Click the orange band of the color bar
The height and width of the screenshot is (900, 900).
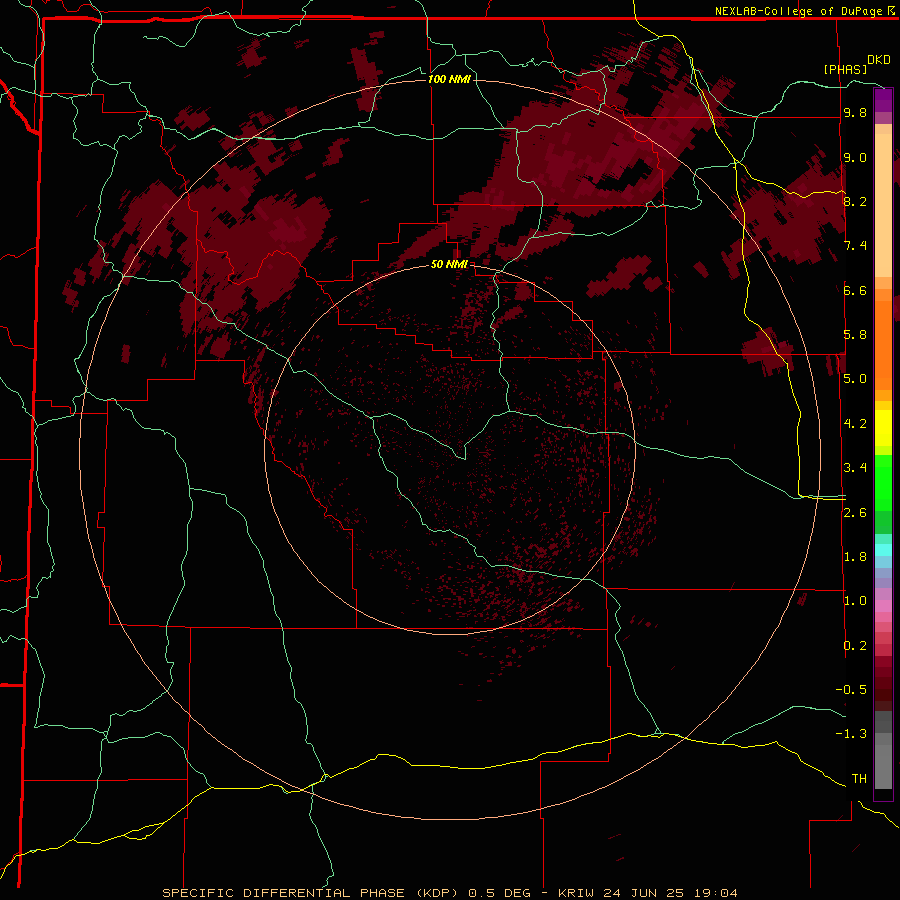coord(883,344)
